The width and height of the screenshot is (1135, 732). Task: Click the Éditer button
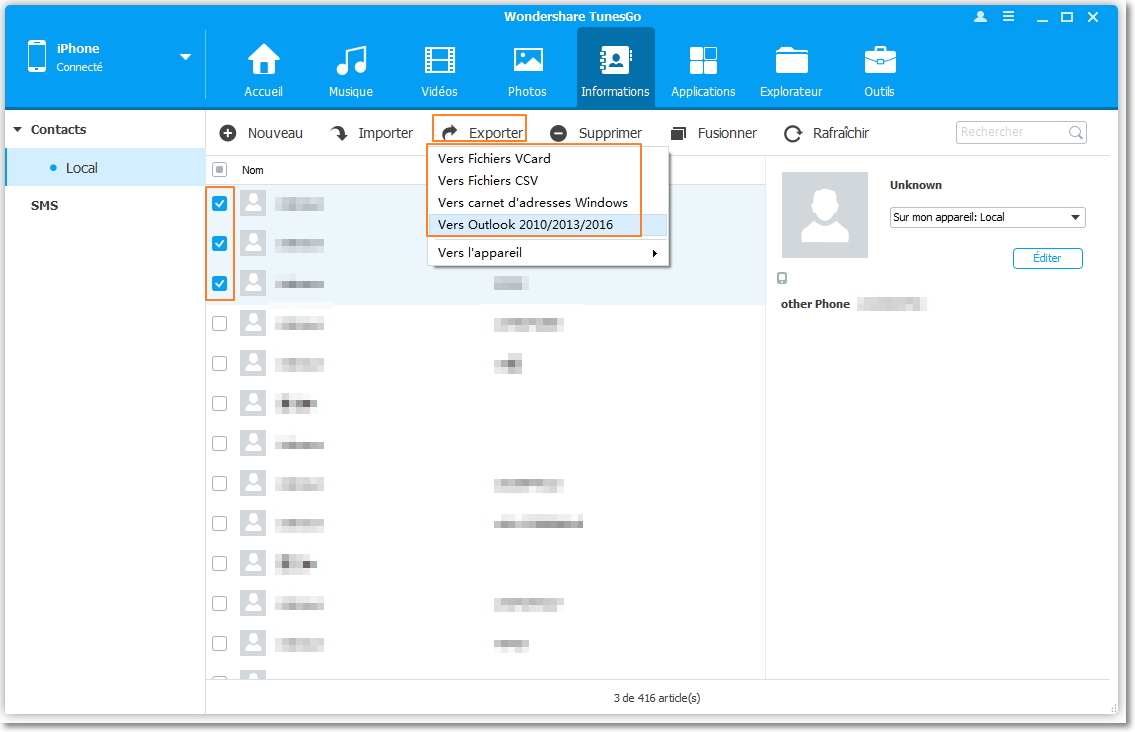[1047, 258]
